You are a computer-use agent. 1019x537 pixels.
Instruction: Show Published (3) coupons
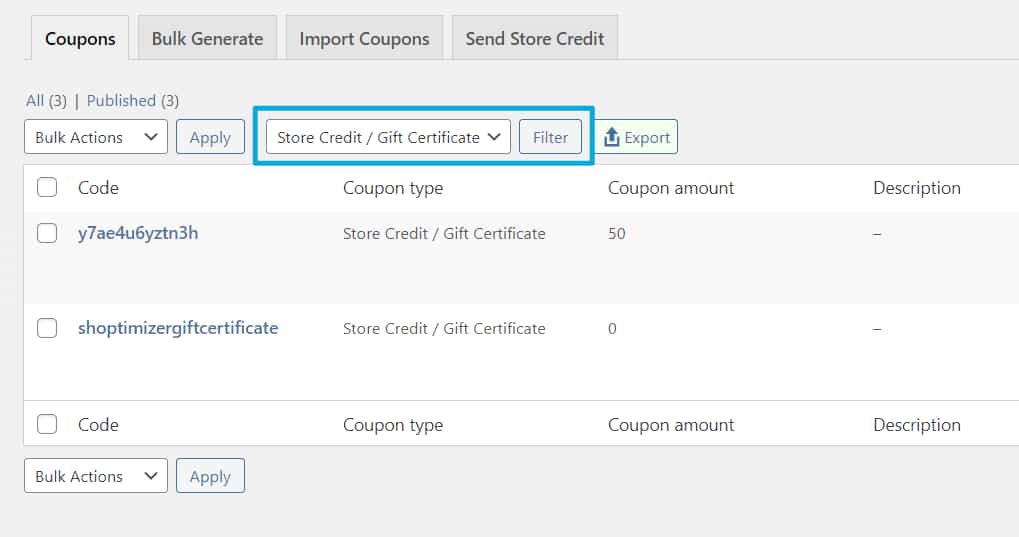pyautogui.click(x=133, y=101)
